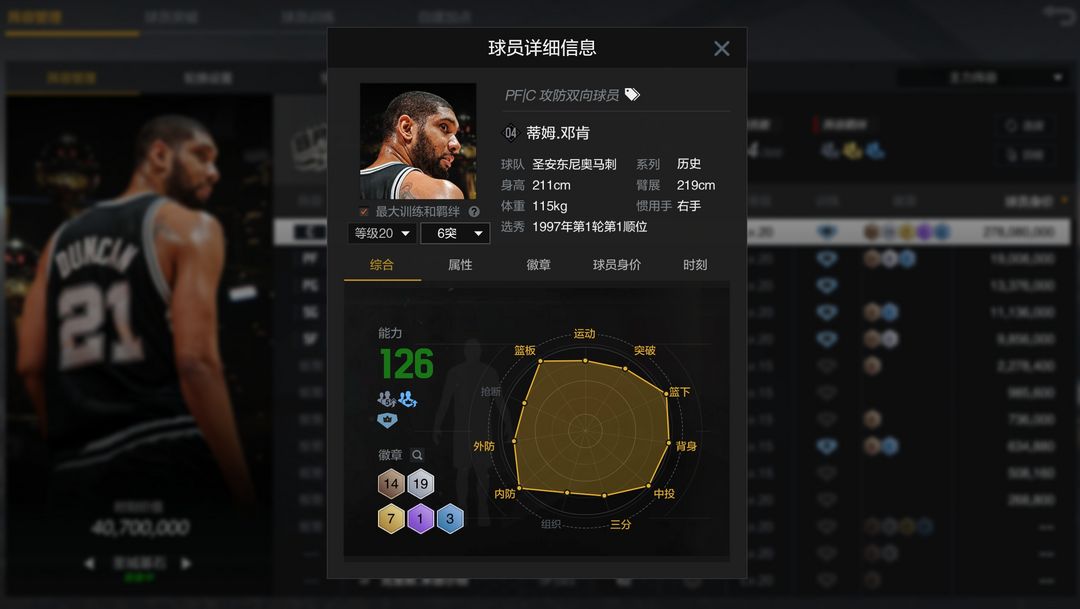This screenshot has height=609, width=1080.
Task: Close the 球员详细信息 dialog
Action: (722, 48)
